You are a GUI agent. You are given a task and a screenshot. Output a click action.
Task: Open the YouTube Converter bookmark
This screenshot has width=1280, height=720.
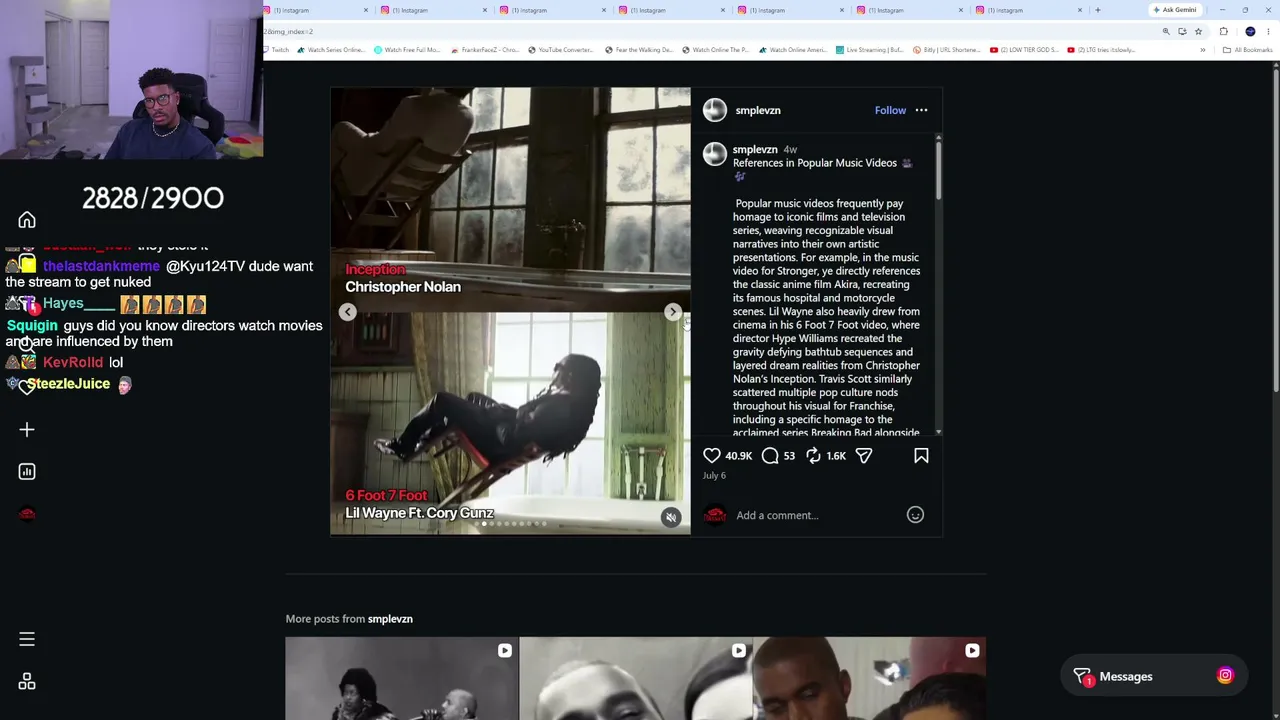coord(561,50)
